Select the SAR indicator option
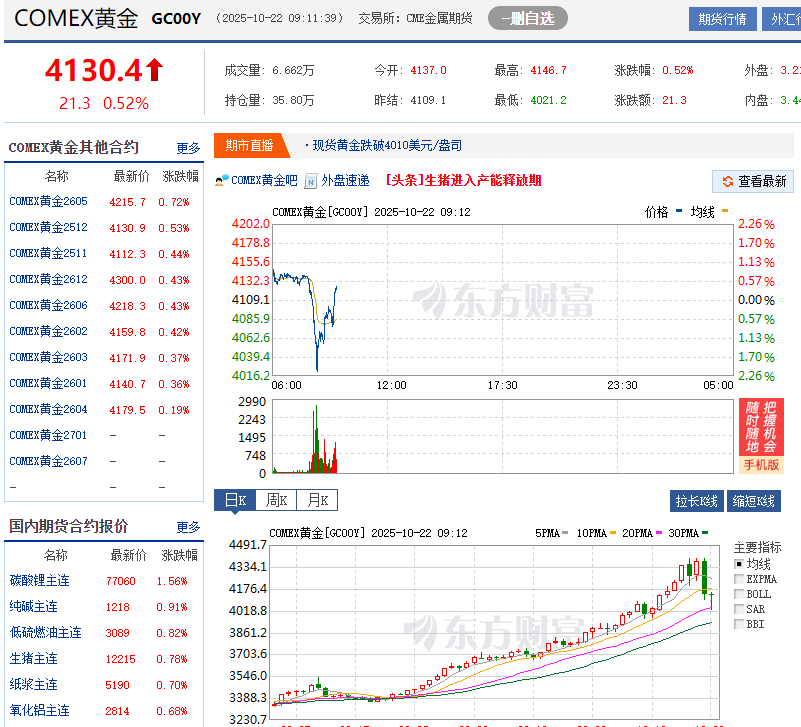This screenshot has height=727, width=801. click(739, 609)
